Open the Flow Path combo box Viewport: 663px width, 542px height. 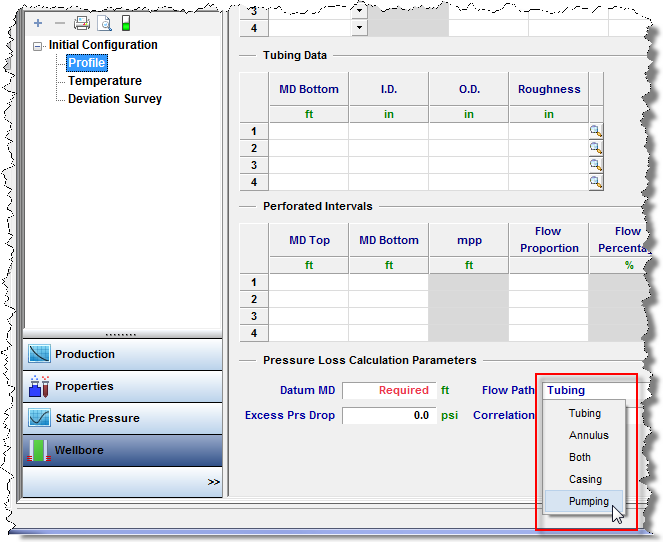(x=588, y=390)
